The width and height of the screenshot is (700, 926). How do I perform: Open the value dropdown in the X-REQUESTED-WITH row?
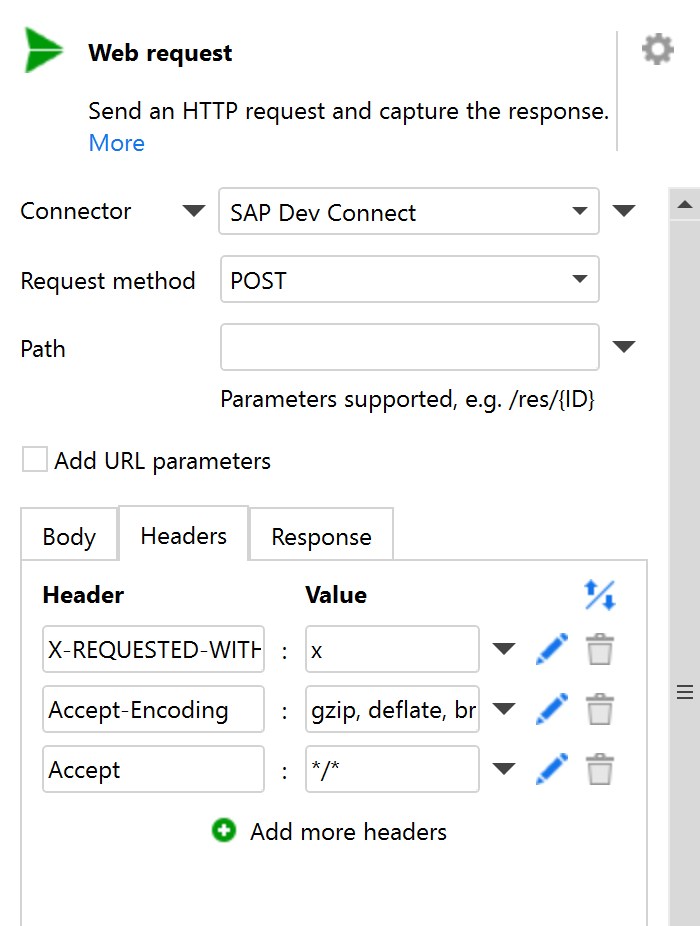504,649
